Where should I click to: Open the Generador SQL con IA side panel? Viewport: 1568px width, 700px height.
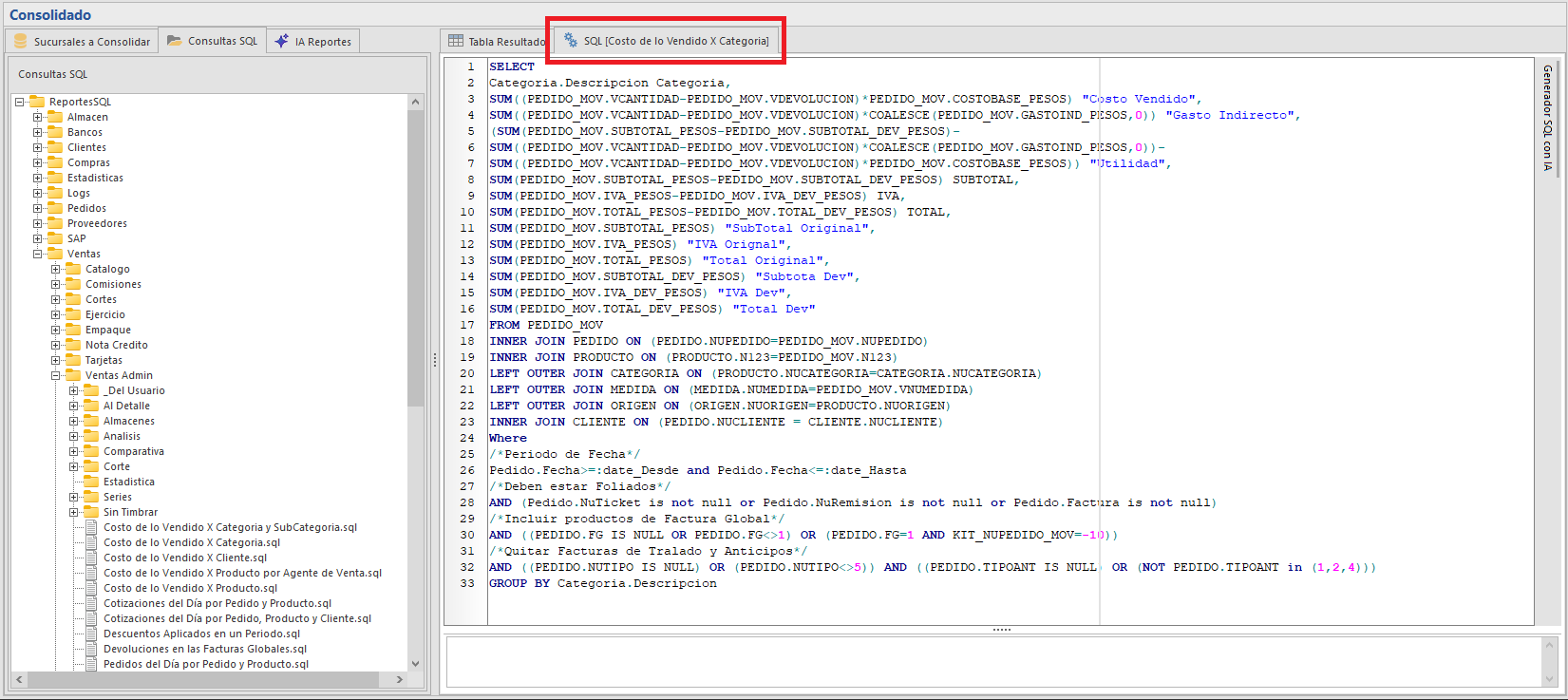click(1547, 118)
